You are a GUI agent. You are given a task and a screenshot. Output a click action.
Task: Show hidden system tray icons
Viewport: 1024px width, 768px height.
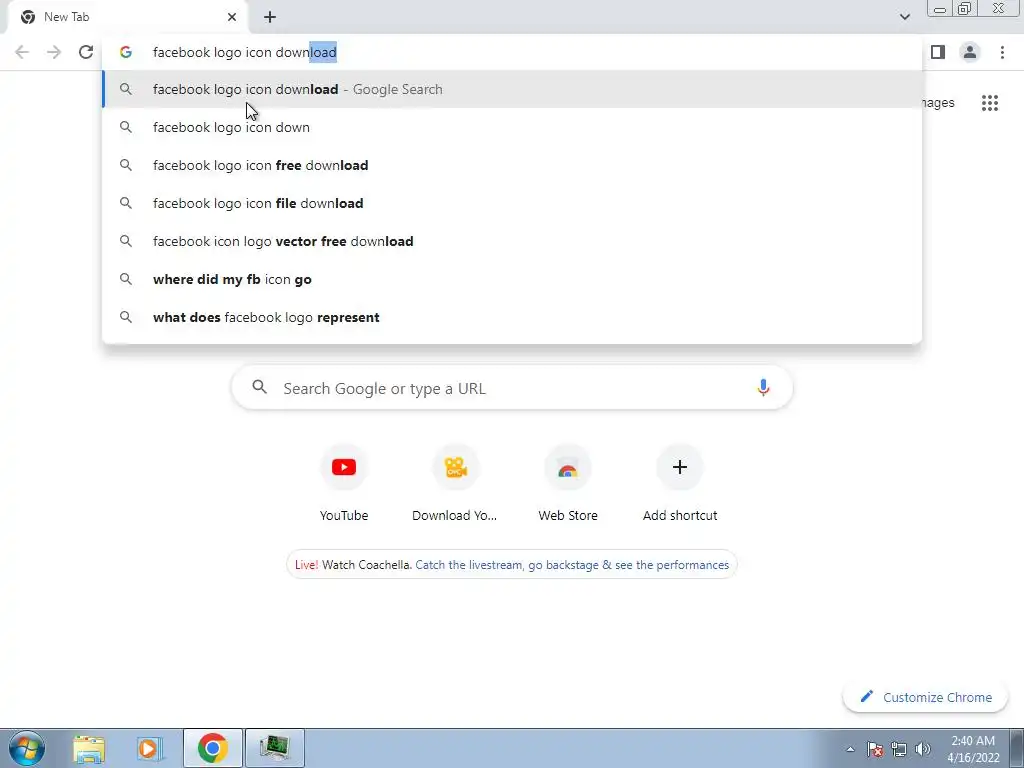click(x=850, y=749)
